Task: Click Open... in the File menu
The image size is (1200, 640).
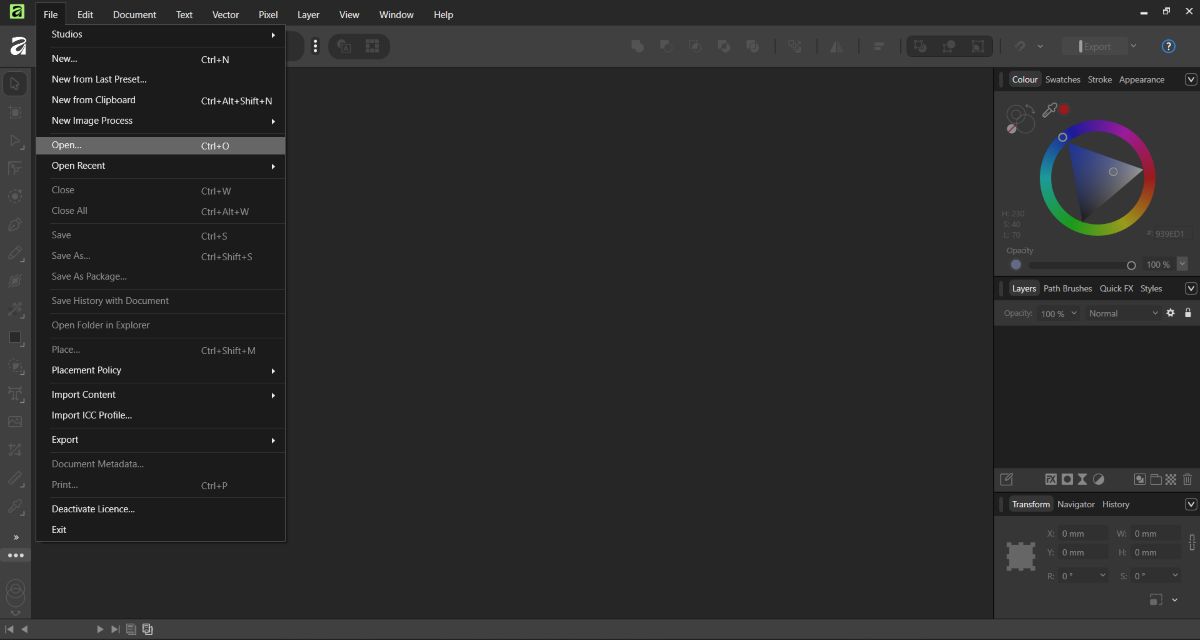Action: tap(66, 145)
